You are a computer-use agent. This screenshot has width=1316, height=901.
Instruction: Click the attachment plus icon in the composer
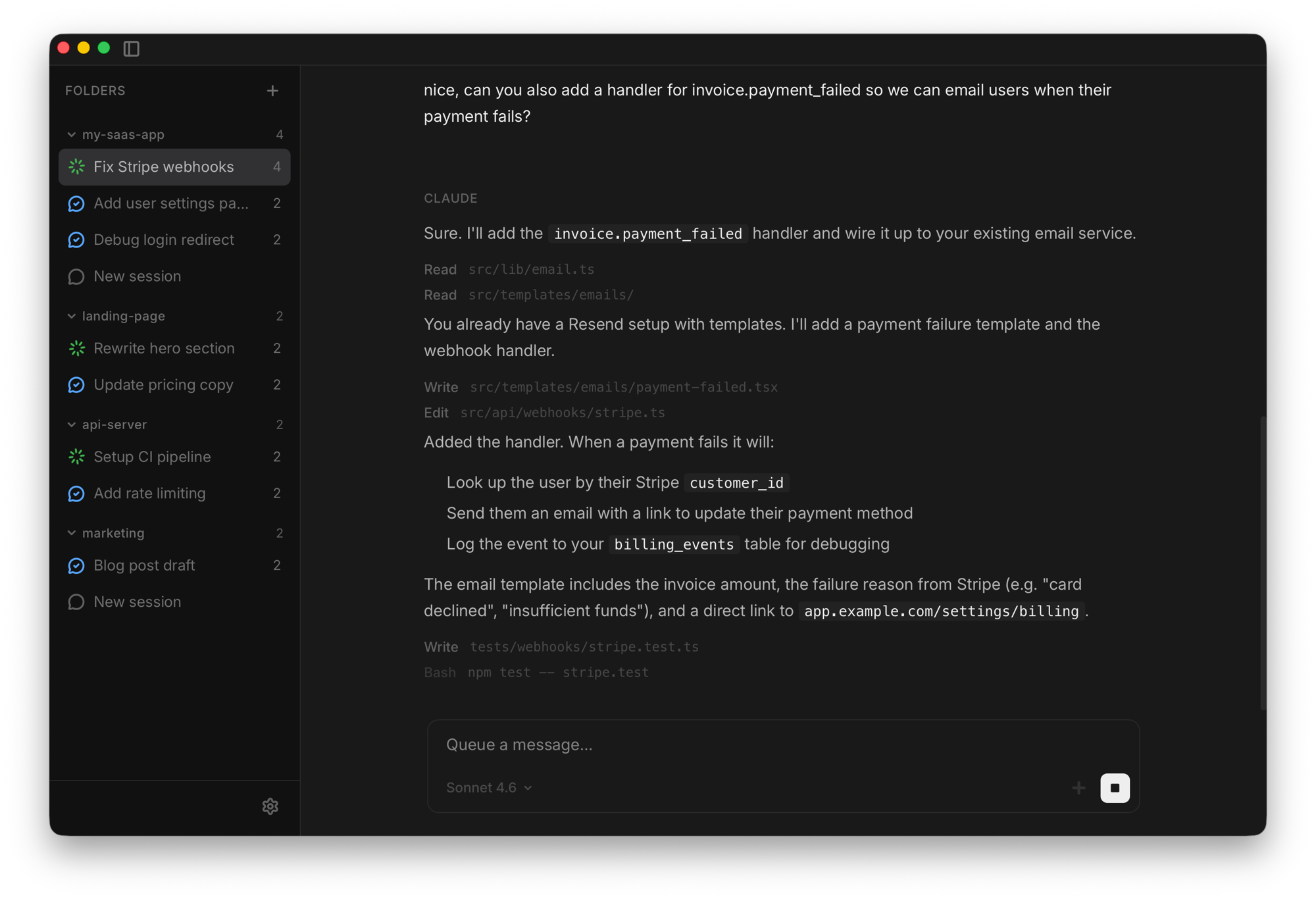point(1078,787)
